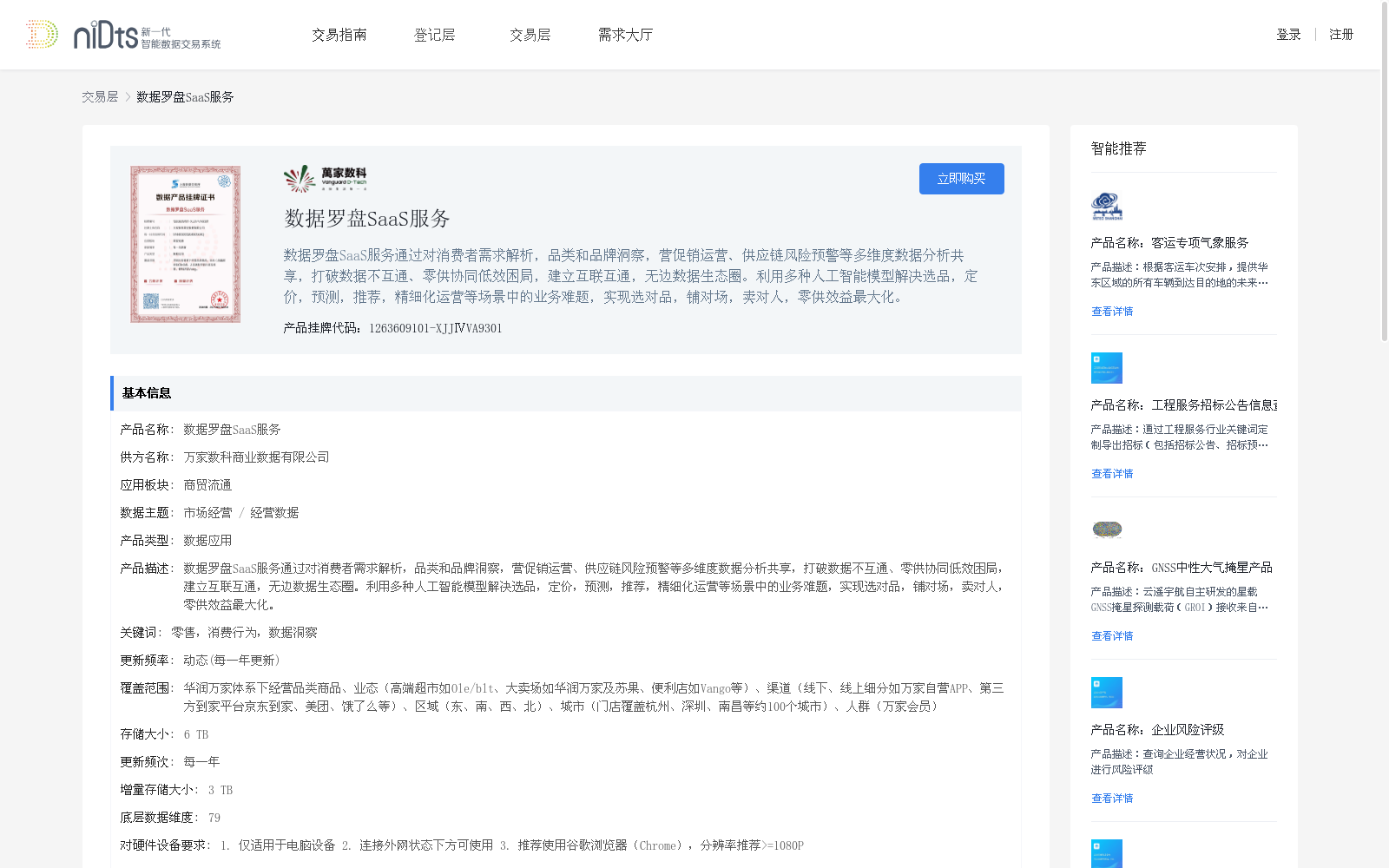The height and width of the screenshot is (868, 1389).
Task: Select the 3 TB incremental storage value
Action: (221, 790)
